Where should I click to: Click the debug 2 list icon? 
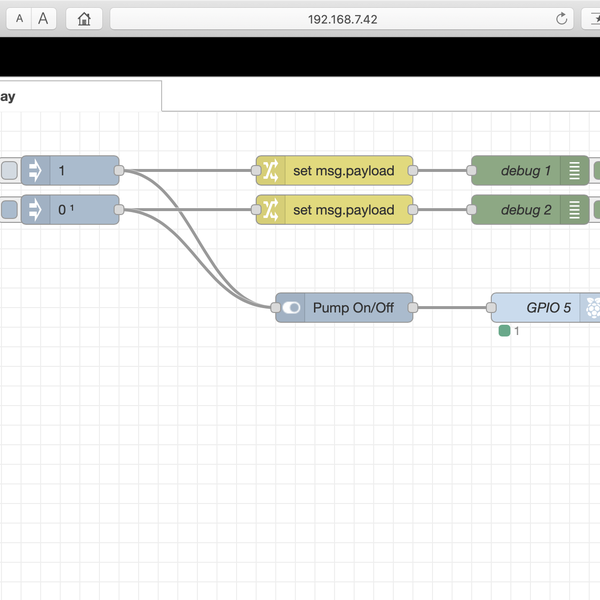[x=574, y=210]
